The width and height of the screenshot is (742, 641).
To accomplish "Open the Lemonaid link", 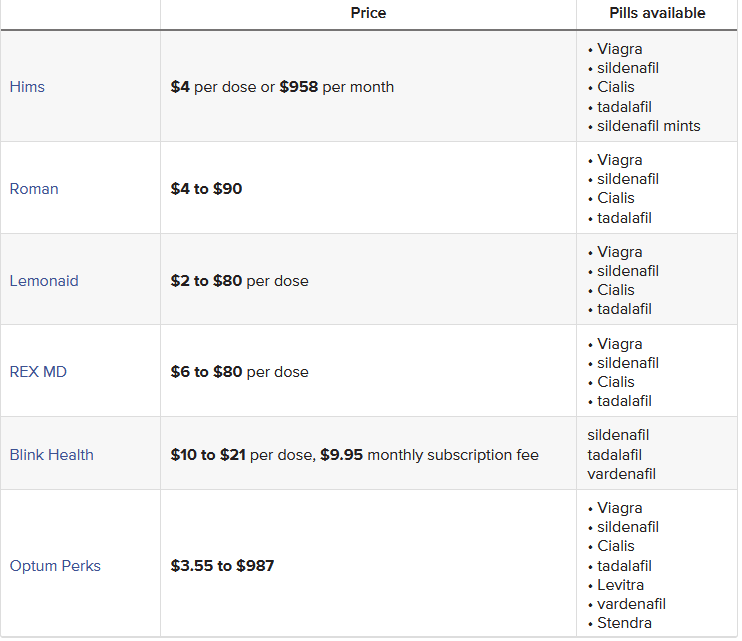I will click(x=44, y=281).
